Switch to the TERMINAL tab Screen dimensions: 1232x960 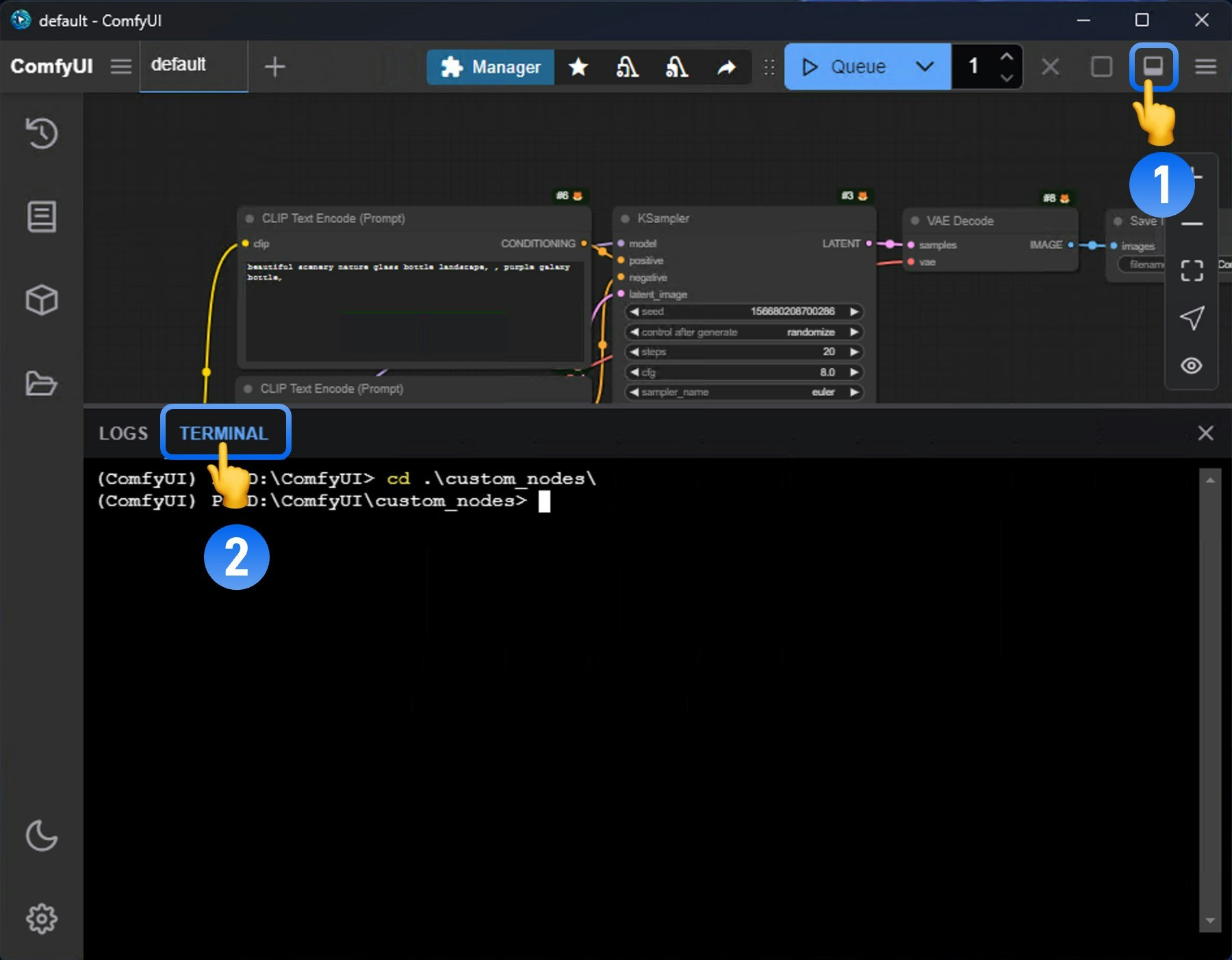225,432
